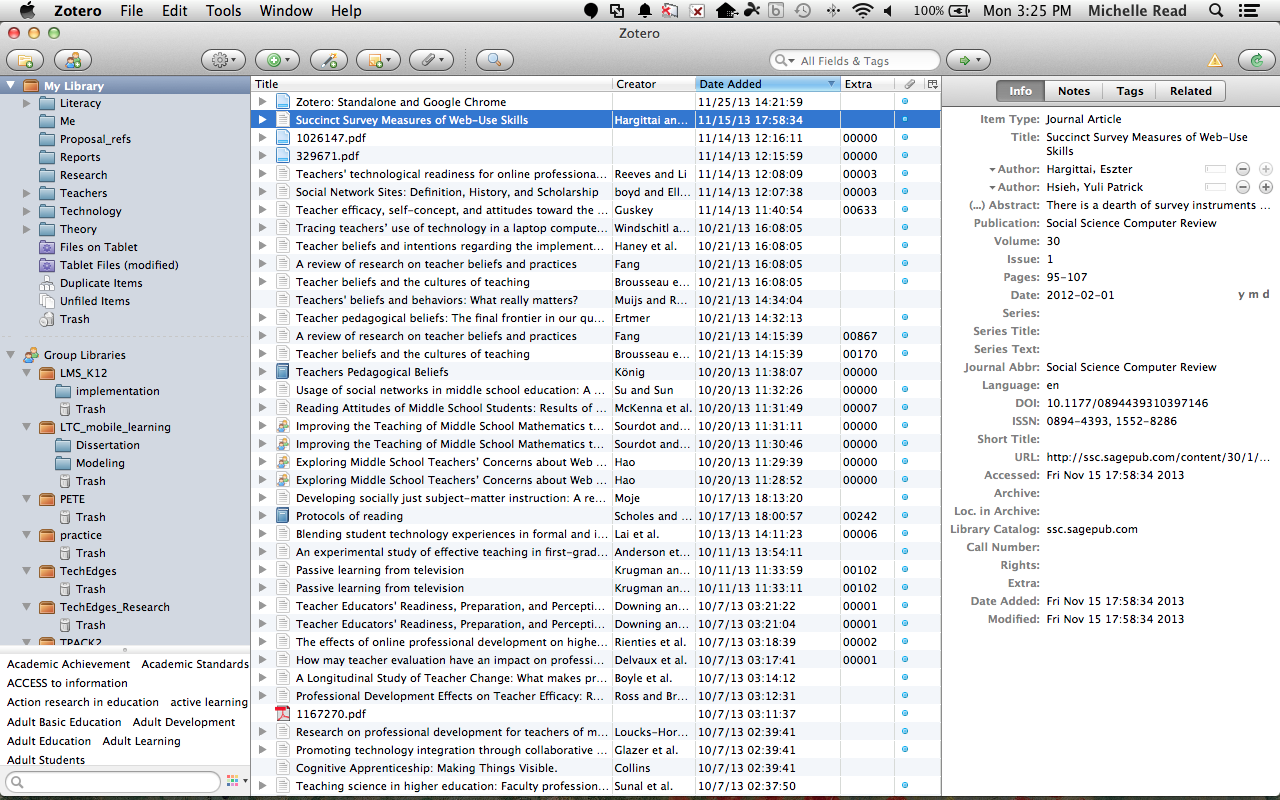The height and width of the screenshot is (800, 1280).
Task: Click PDF icon of 1167270.pdf
Action: point(282,714)
